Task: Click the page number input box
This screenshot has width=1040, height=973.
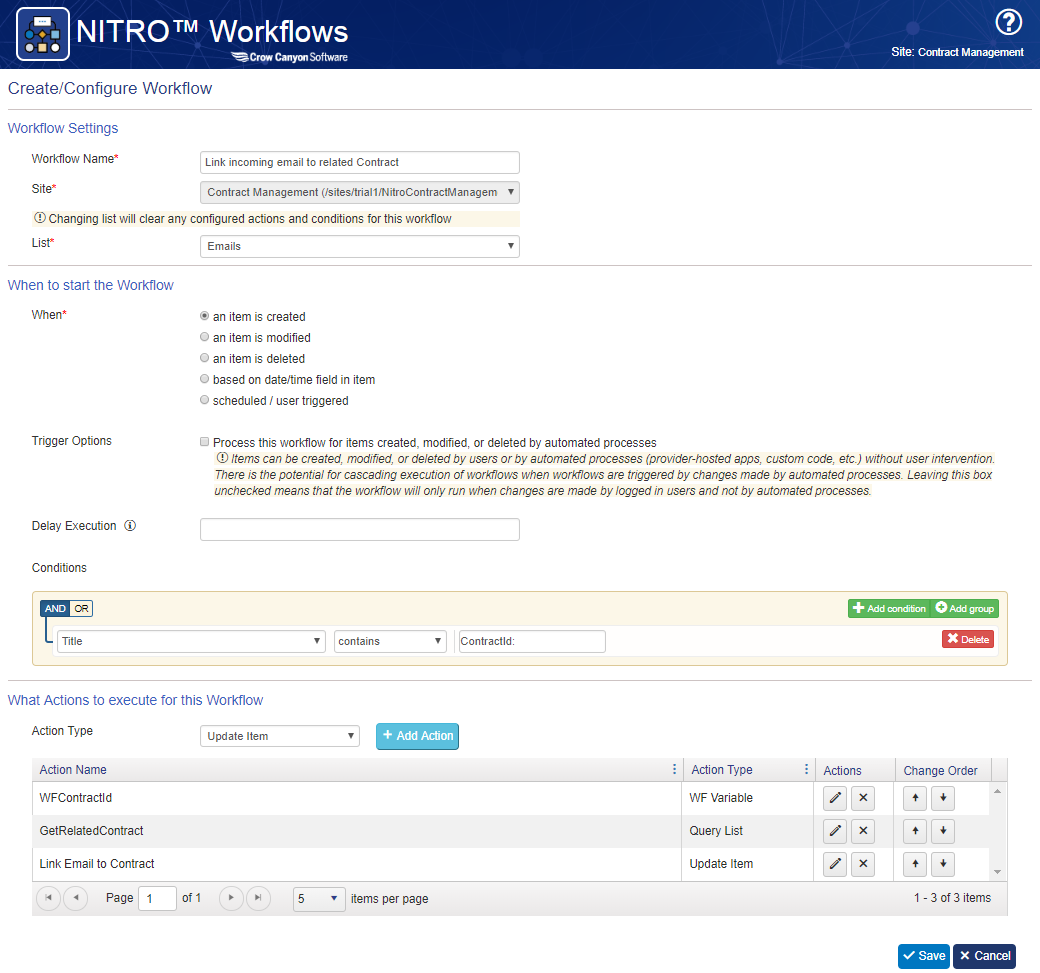Action: (x=157, y=899)
